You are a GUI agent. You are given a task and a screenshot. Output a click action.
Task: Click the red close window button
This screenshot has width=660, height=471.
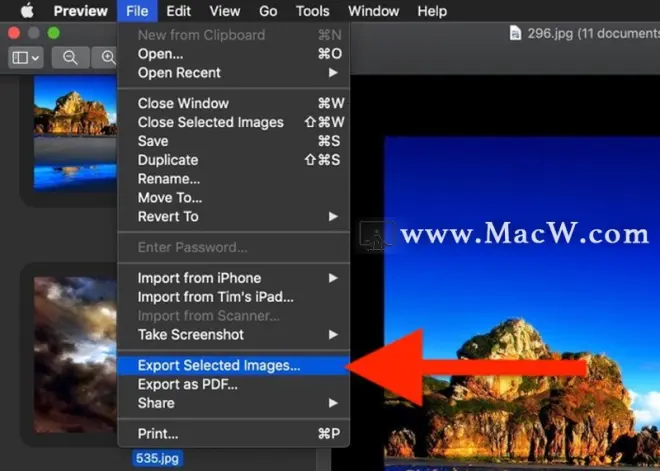[x=14, y=33]
